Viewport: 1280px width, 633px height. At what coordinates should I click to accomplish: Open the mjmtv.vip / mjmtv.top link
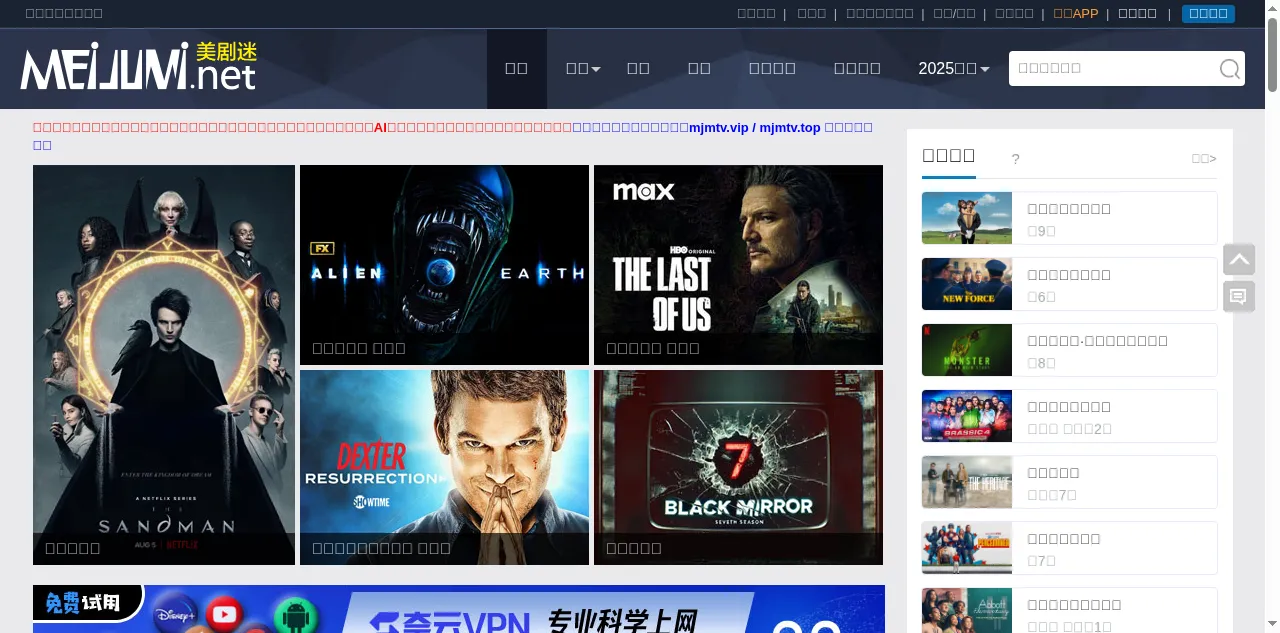pos(755,128)
